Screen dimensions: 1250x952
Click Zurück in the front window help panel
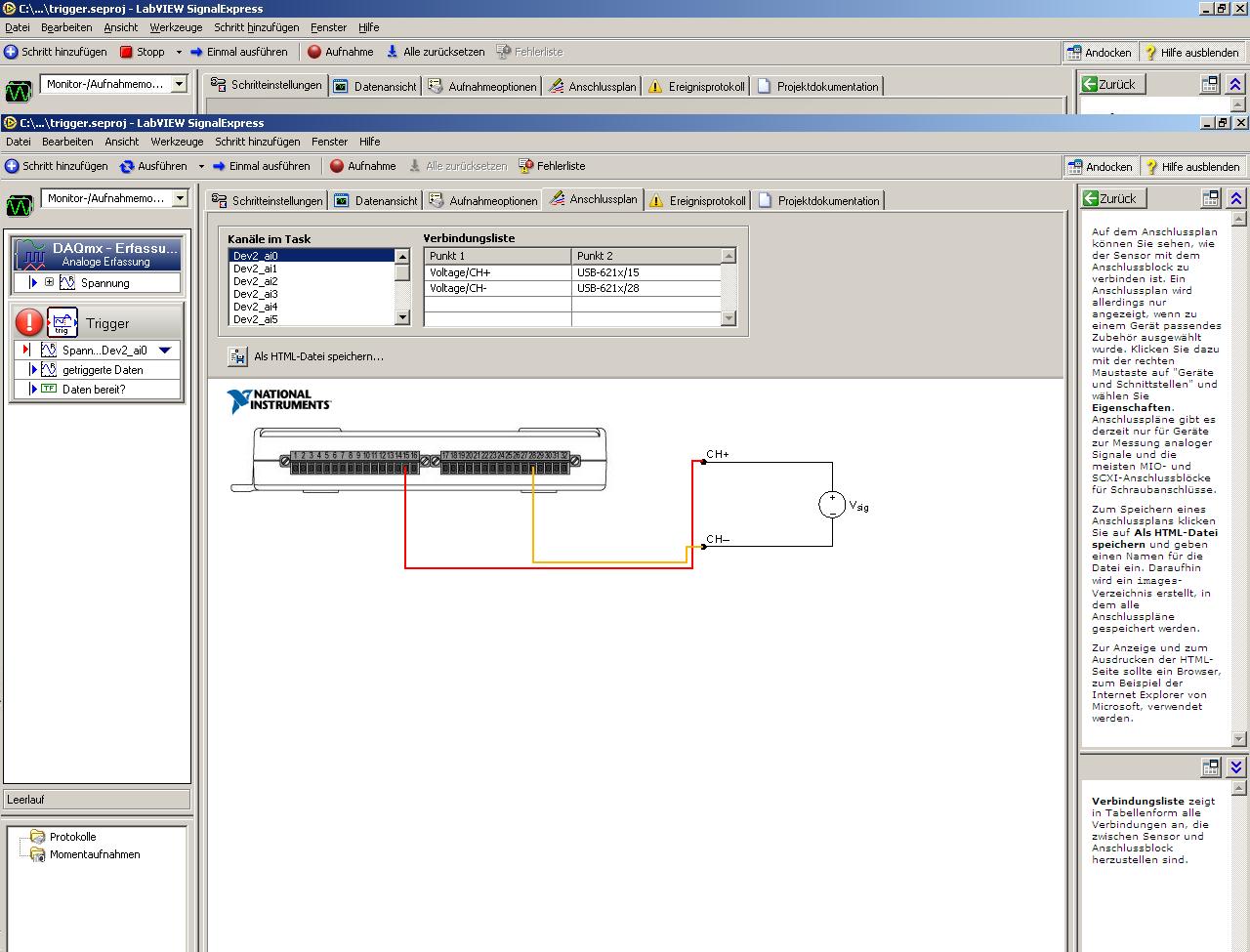tap(1114, 198)
